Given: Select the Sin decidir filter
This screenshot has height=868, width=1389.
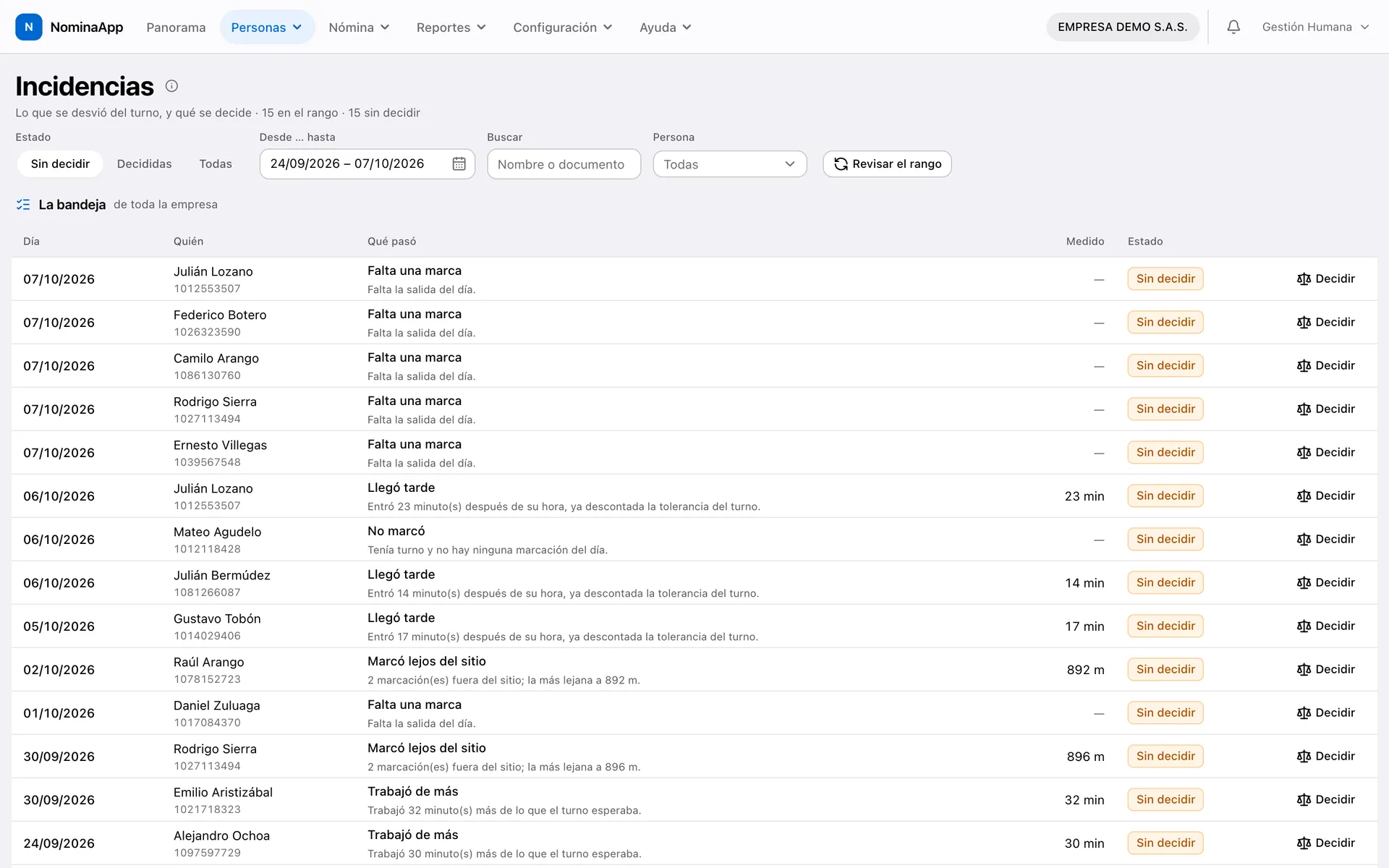Looking at the screenshot, I should pyautogui.click(x=60, y=163).
